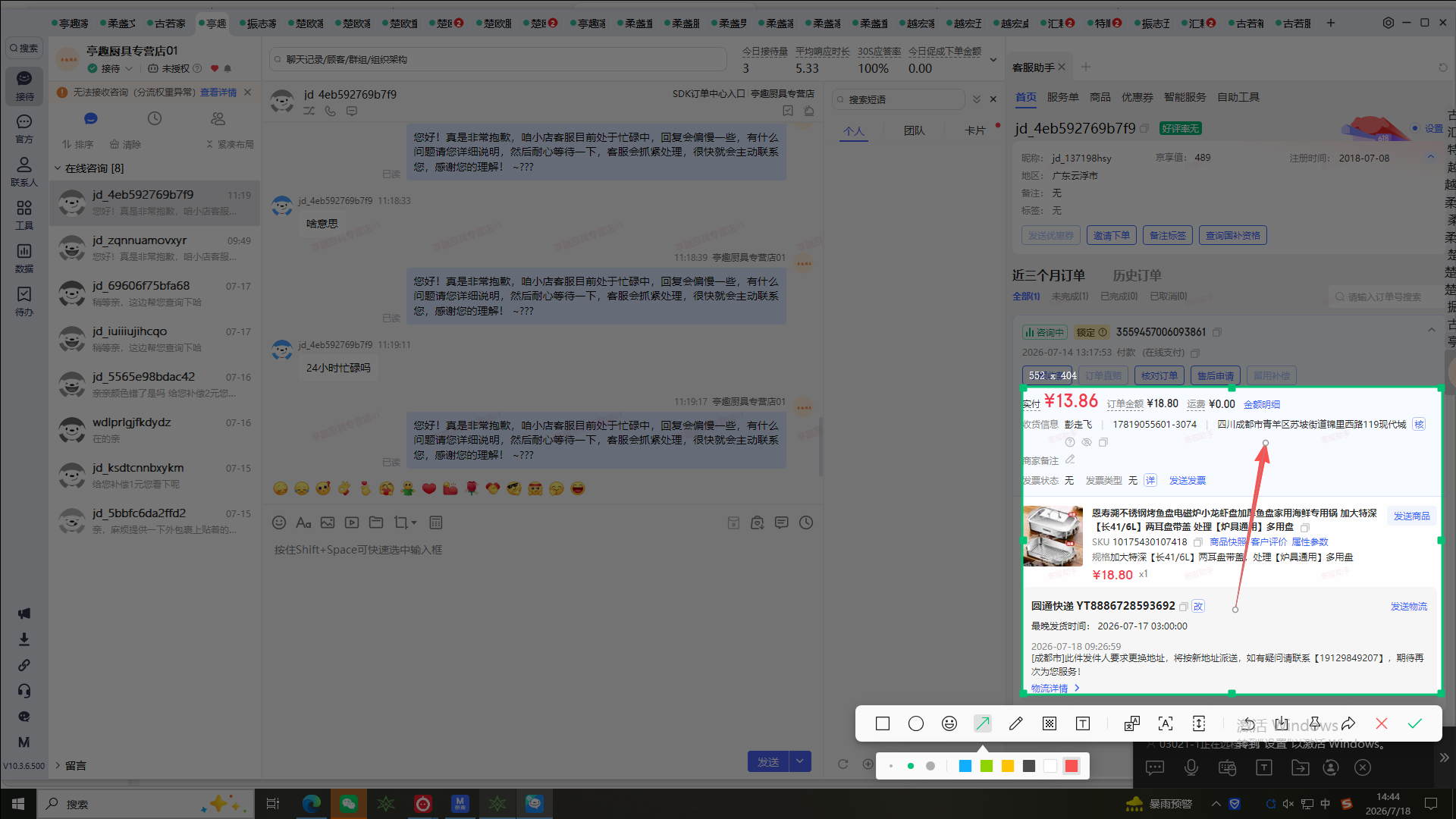Select the mosaic blur tool

coord(1050,723)
